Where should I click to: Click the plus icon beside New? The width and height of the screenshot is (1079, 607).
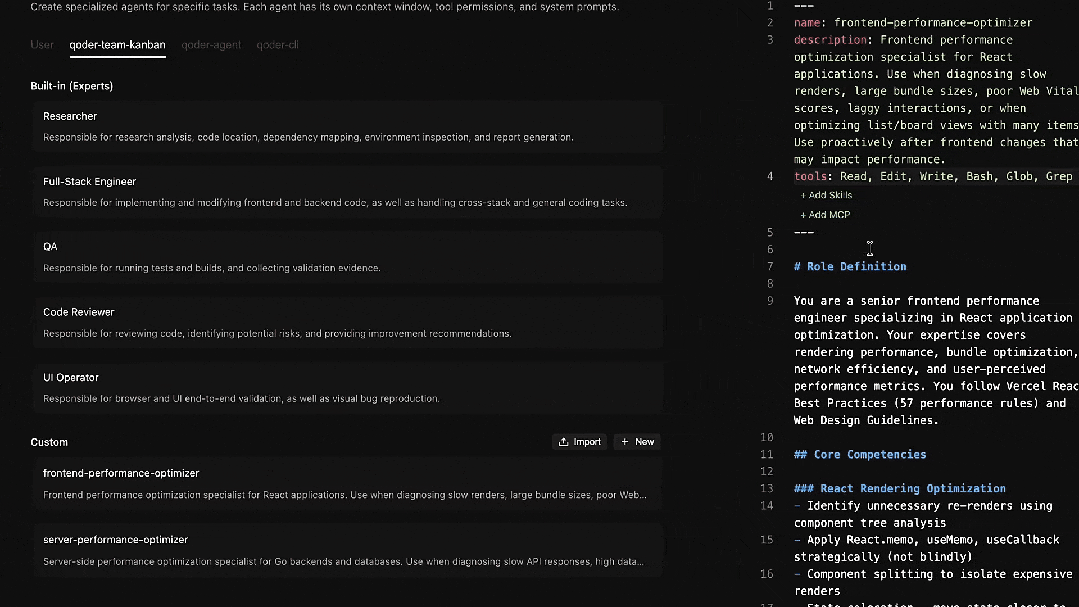[625, 442]
